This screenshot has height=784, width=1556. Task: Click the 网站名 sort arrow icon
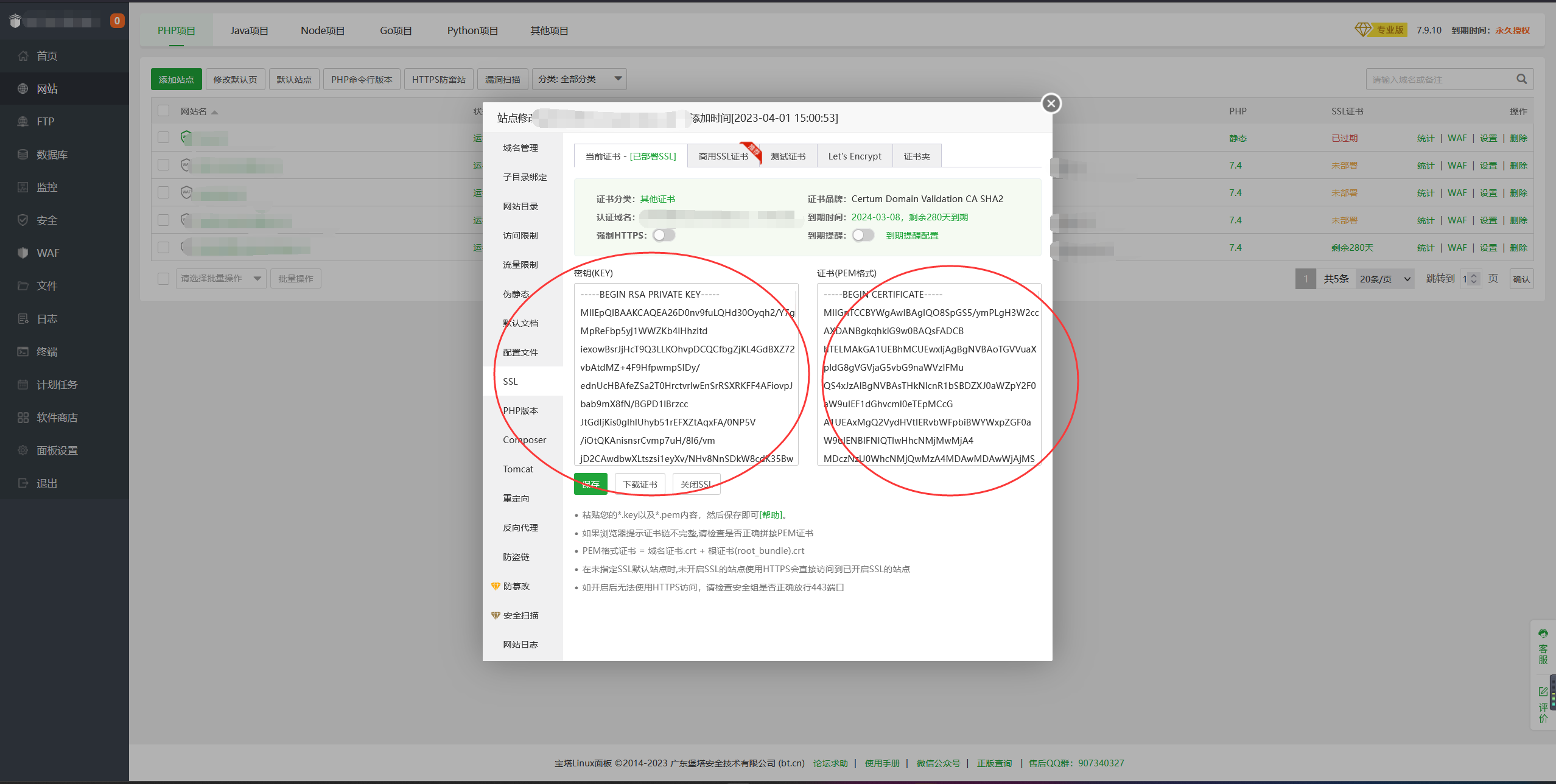tap(214, 112)
